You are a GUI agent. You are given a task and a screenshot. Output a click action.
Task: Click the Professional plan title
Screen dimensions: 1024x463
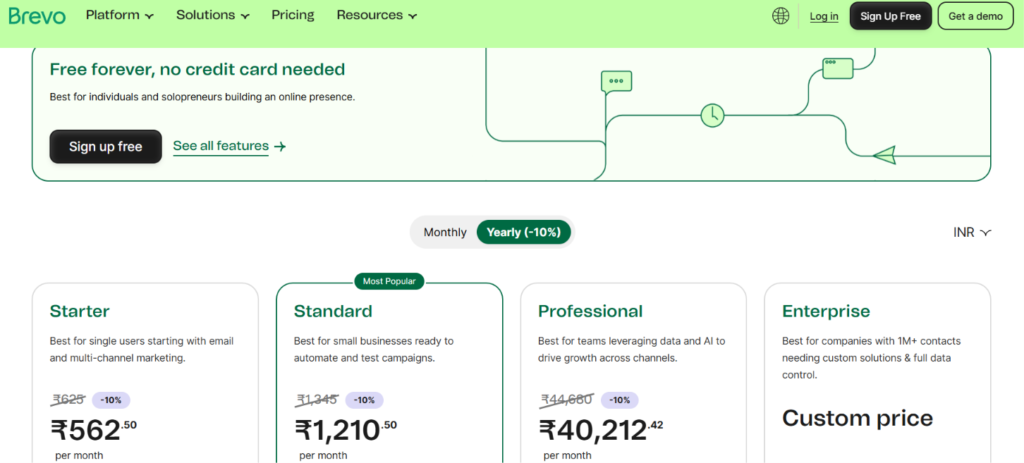point(590,311)
